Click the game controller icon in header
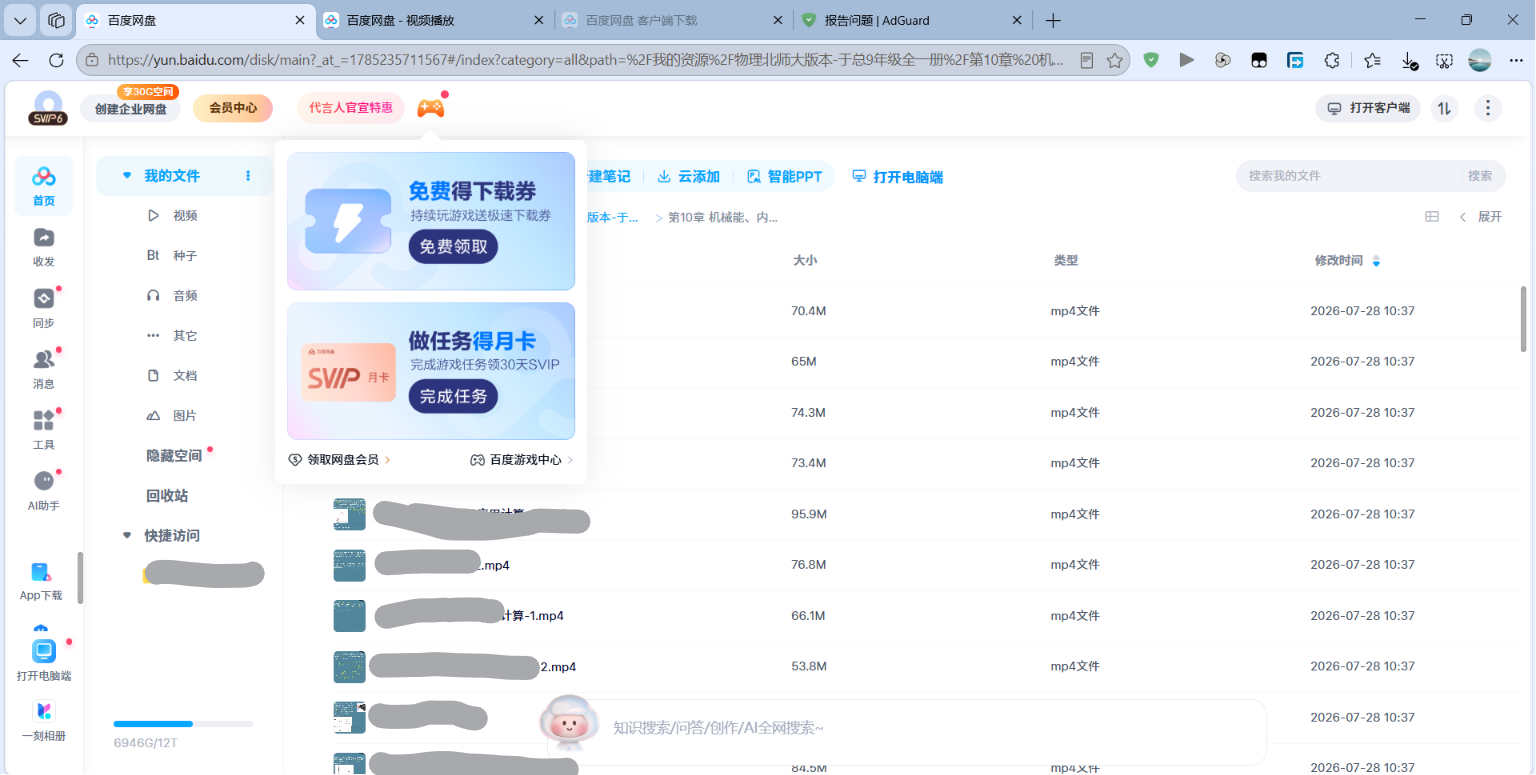The height and width of the screenshot is (775, 1536). point(431,108)
